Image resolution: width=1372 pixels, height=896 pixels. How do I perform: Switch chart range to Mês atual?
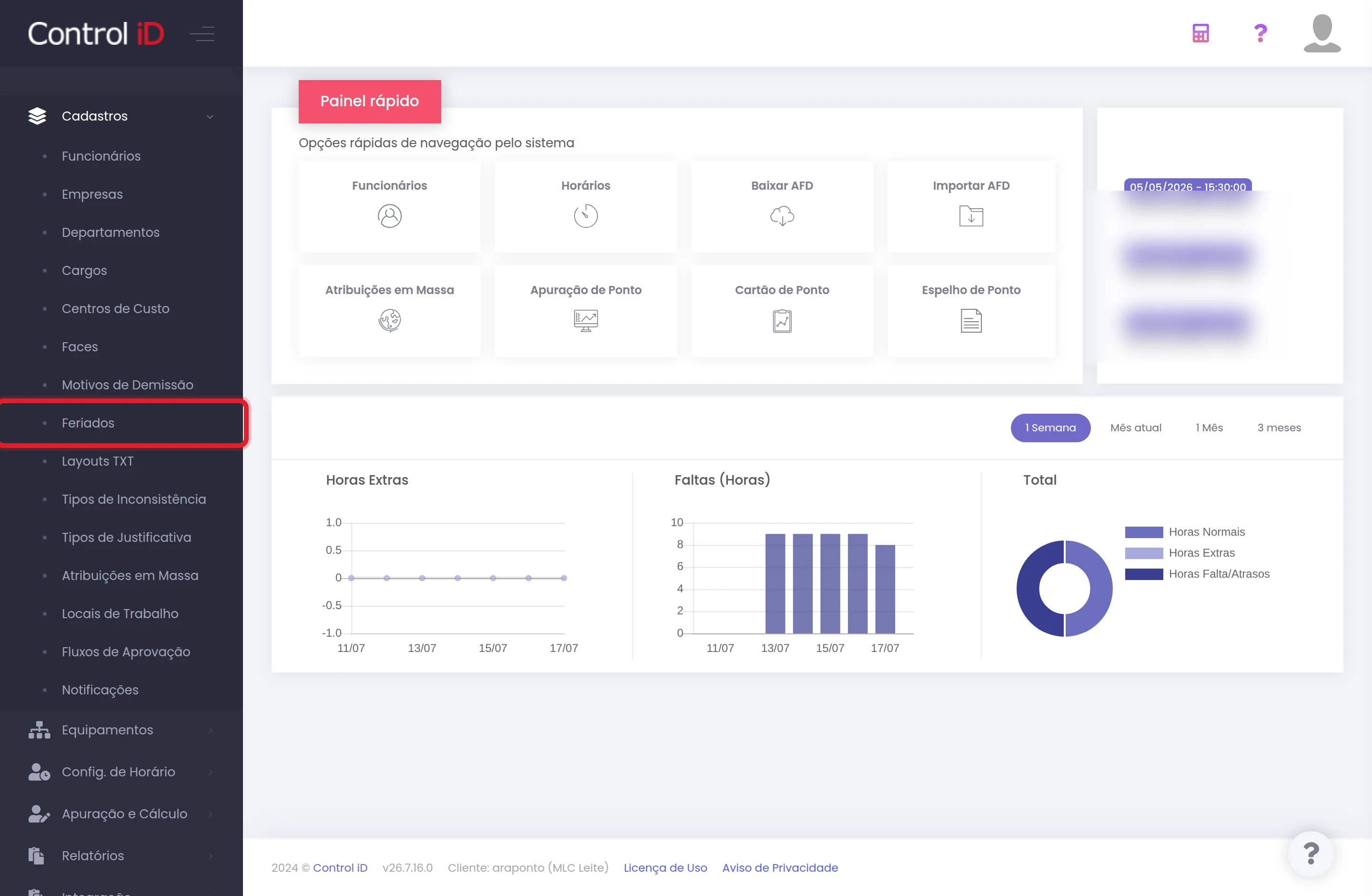[1136, 428]
